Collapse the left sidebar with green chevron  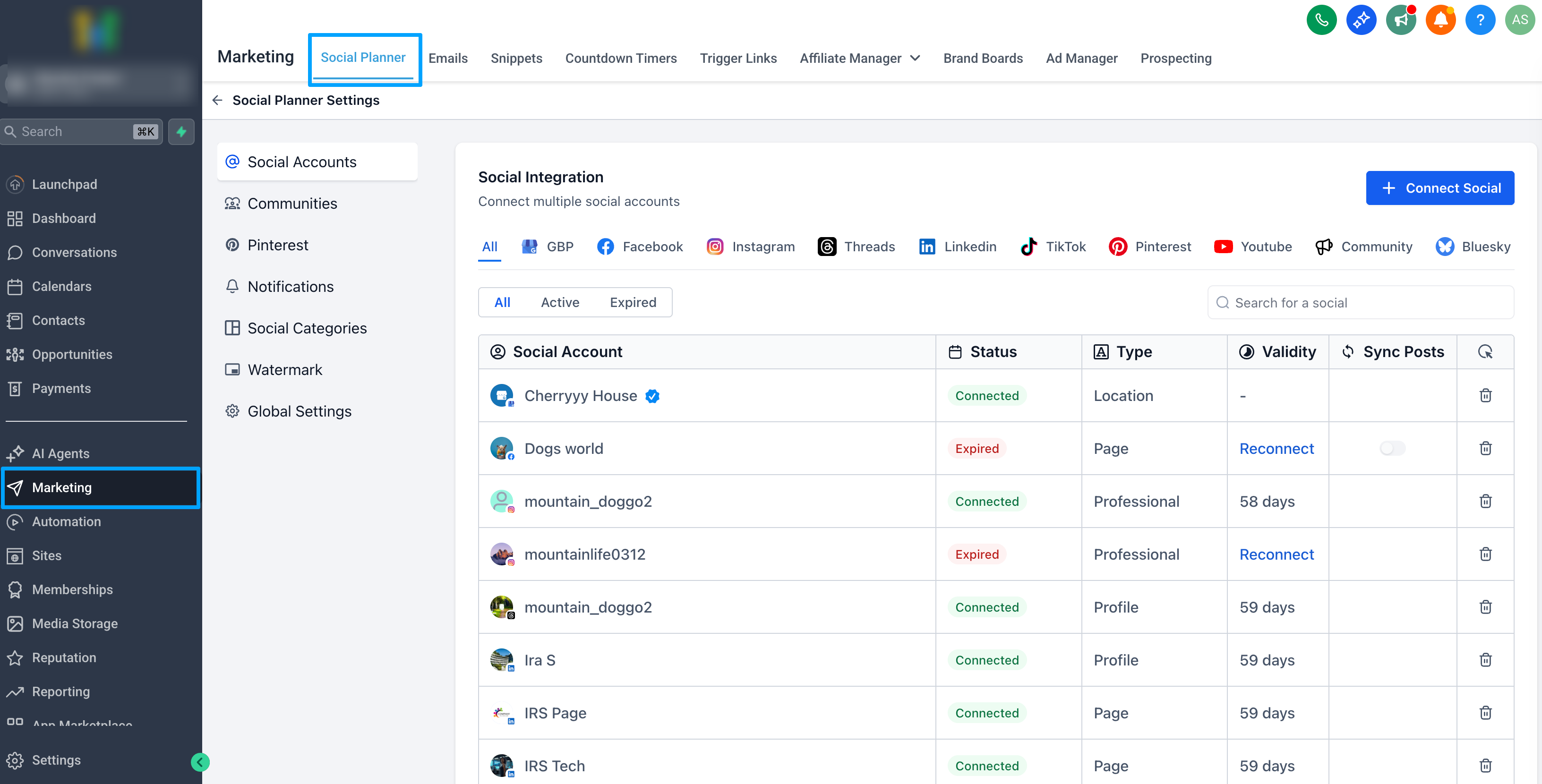coord(200,761)
